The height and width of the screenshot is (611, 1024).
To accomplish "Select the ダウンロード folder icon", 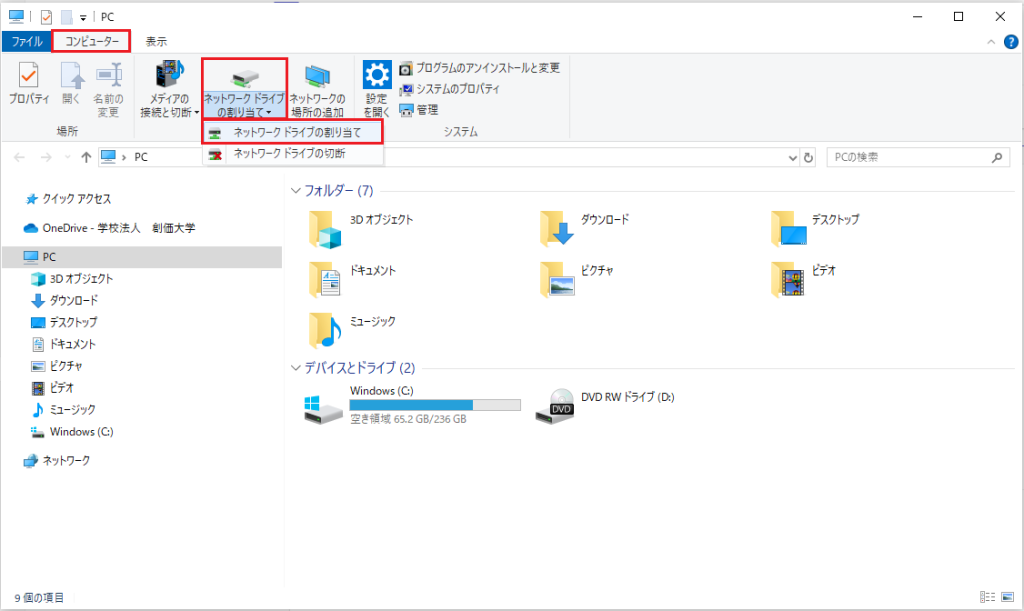I will (556, 228).
